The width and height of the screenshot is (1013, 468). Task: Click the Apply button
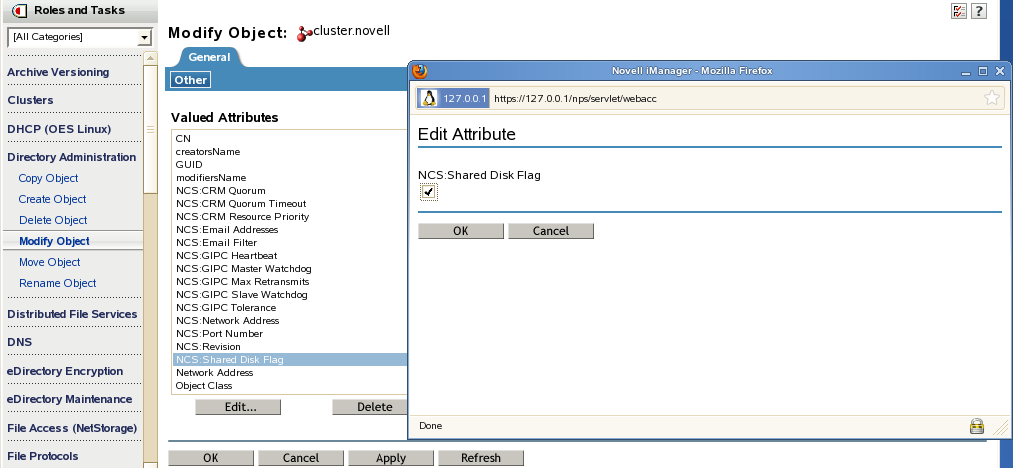click(391, 458)
